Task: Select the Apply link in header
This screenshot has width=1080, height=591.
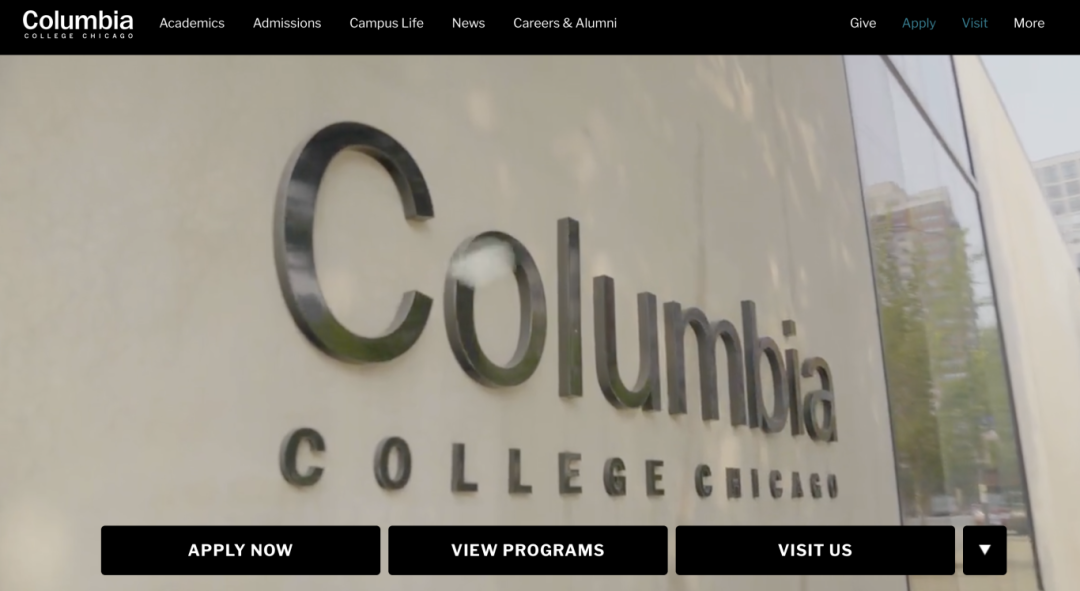Action: click(919, 23)
